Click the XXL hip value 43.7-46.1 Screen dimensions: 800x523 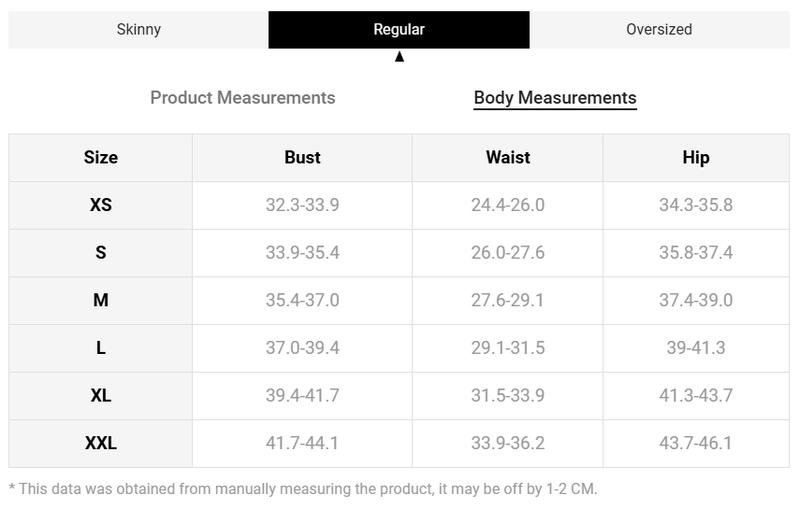[x=696, y=443]
